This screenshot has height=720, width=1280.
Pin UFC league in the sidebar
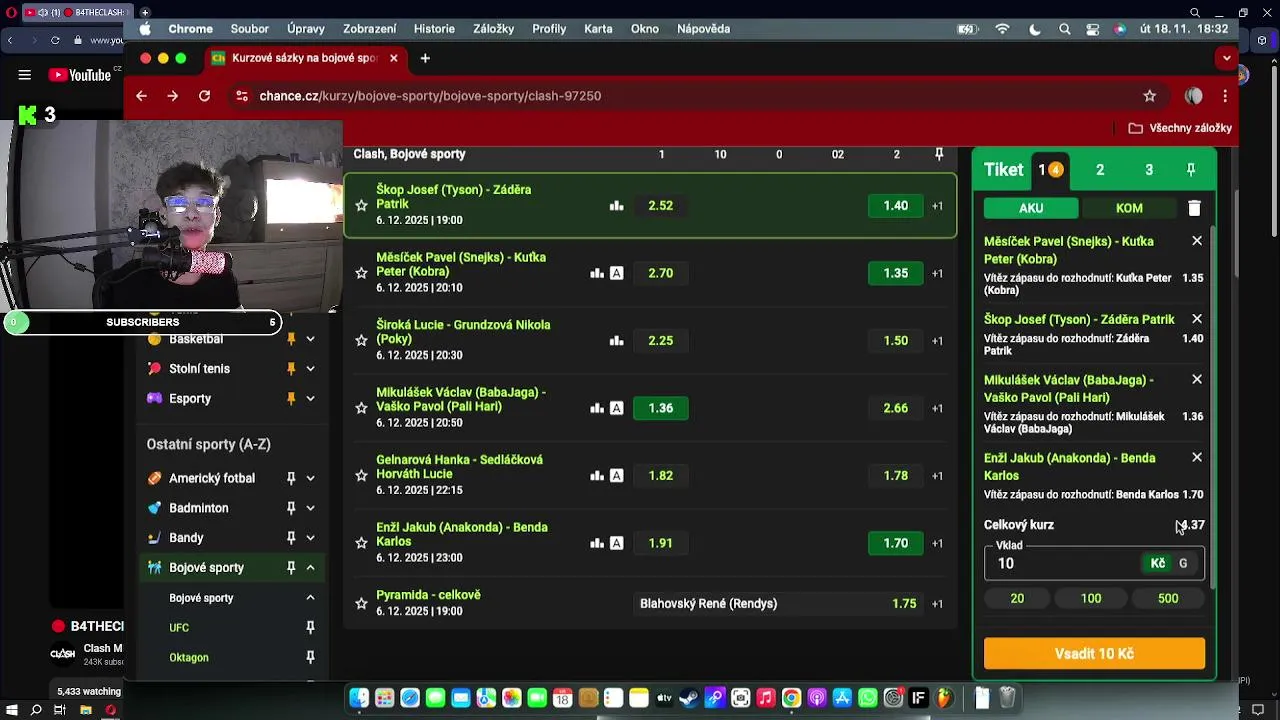click(310, 628)
